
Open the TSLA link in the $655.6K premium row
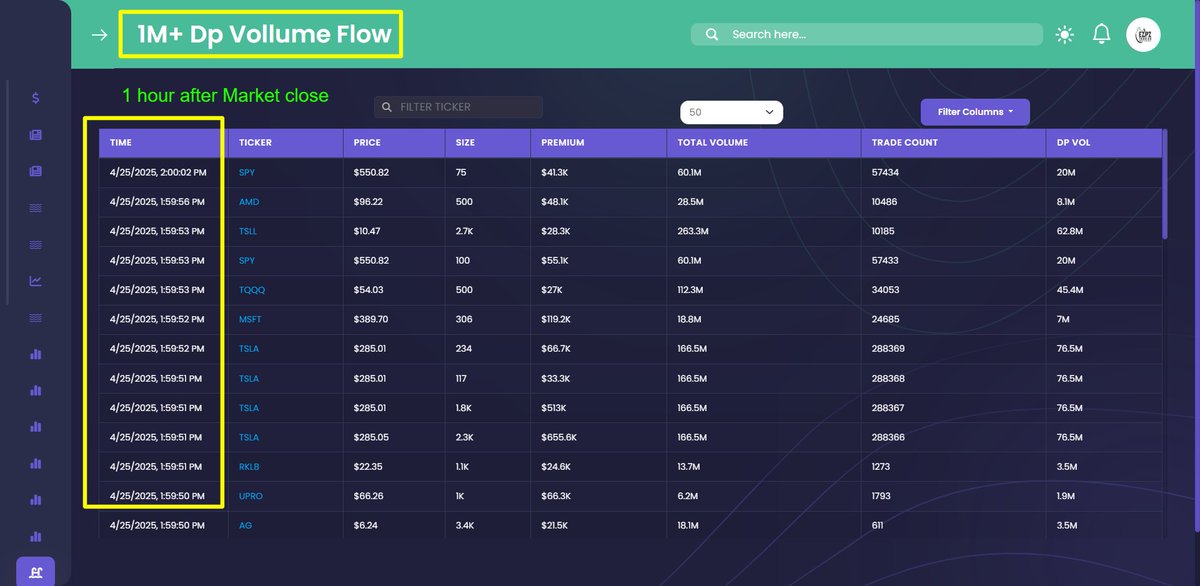249,437
